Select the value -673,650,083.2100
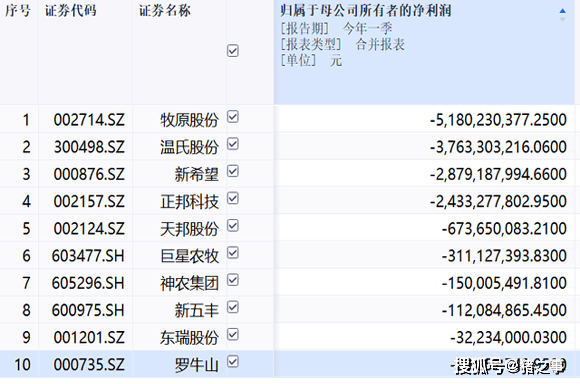 pyautogui.click(x=504, y=229)
